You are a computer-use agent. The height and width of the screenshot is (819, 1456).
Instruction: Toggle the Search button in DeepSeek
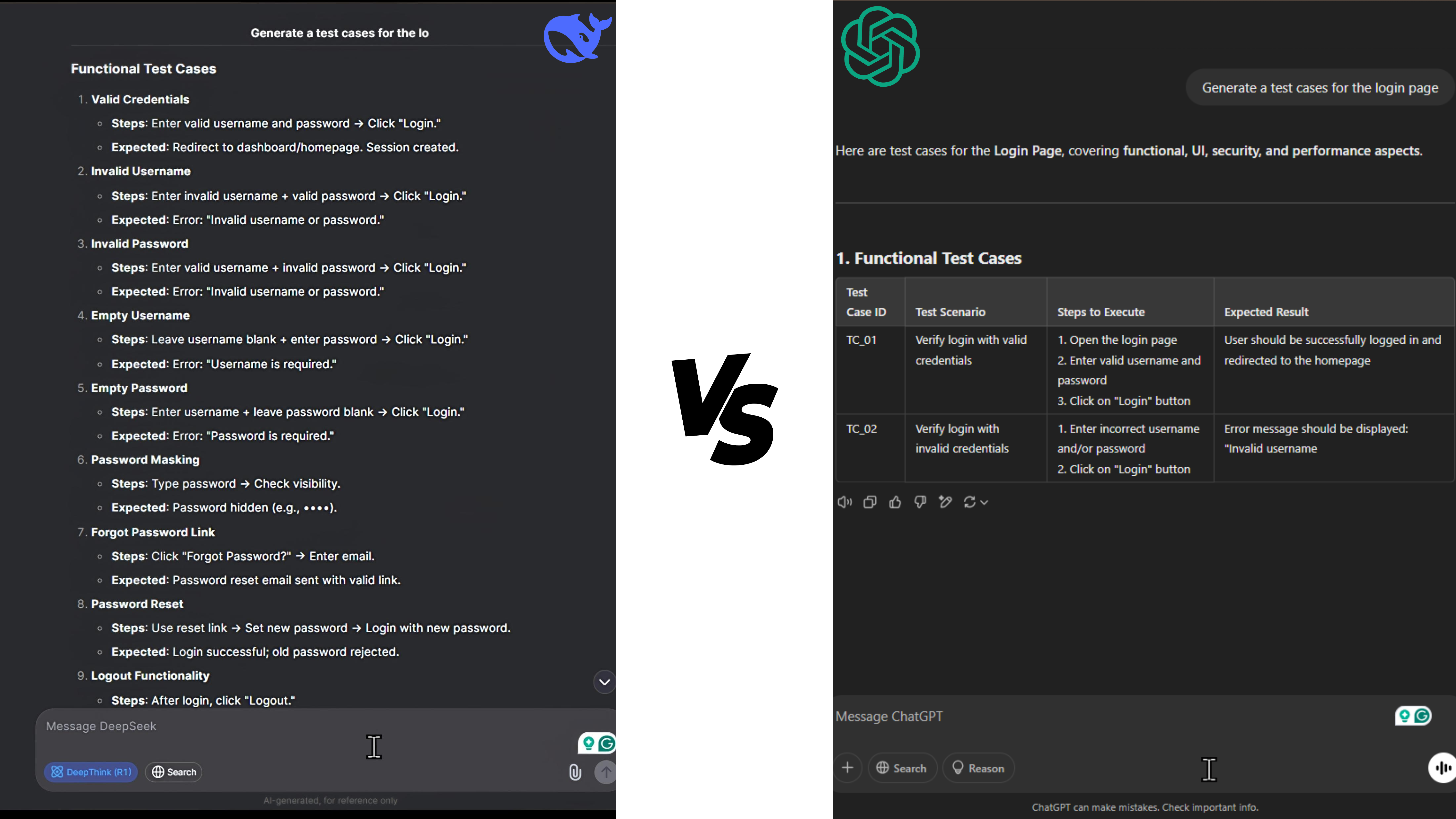(x=174, y=771)
